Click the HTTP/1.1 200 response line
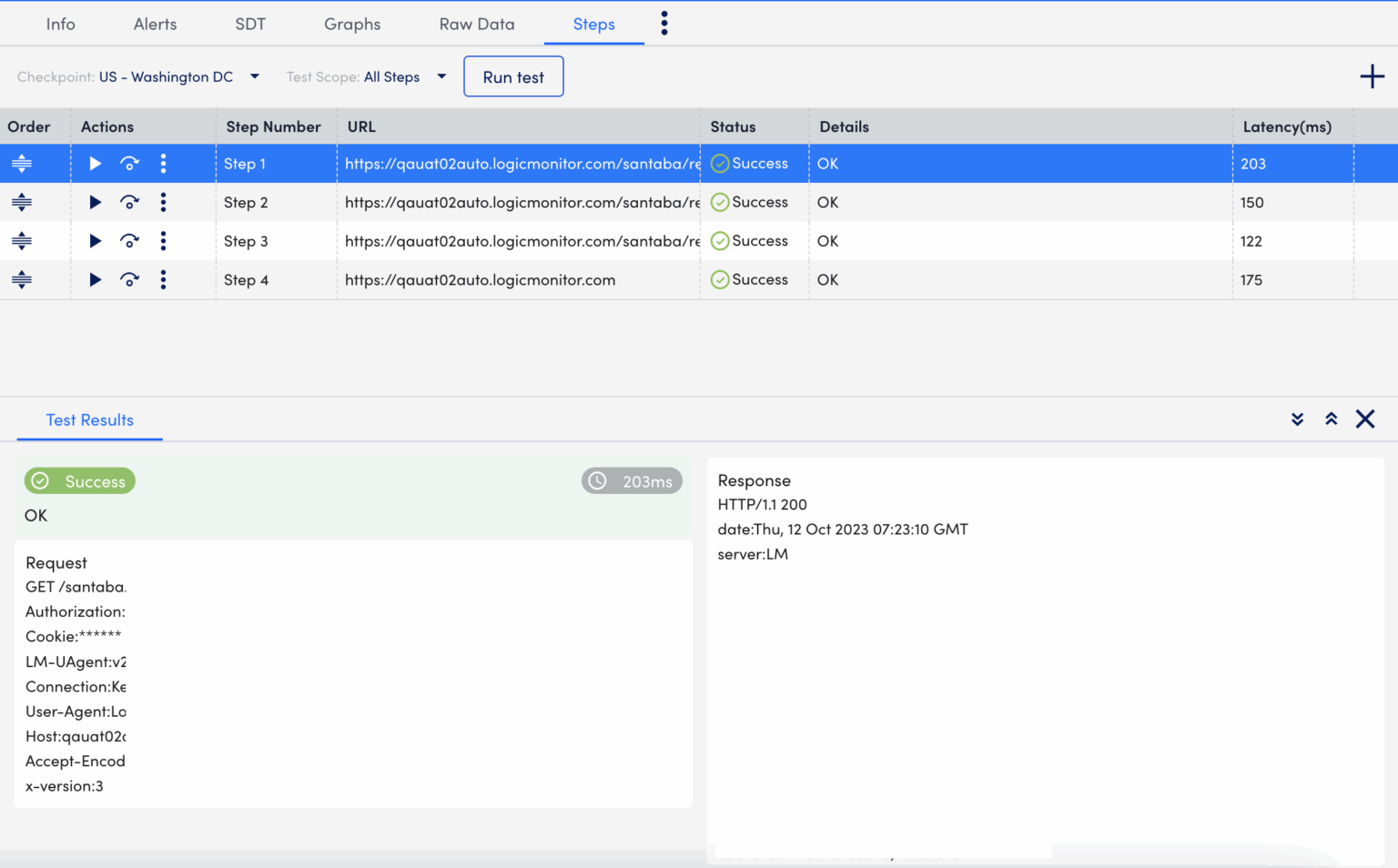Image resolution: width=1398 pixels, height=868 pixels. click(x=763, y=504)
